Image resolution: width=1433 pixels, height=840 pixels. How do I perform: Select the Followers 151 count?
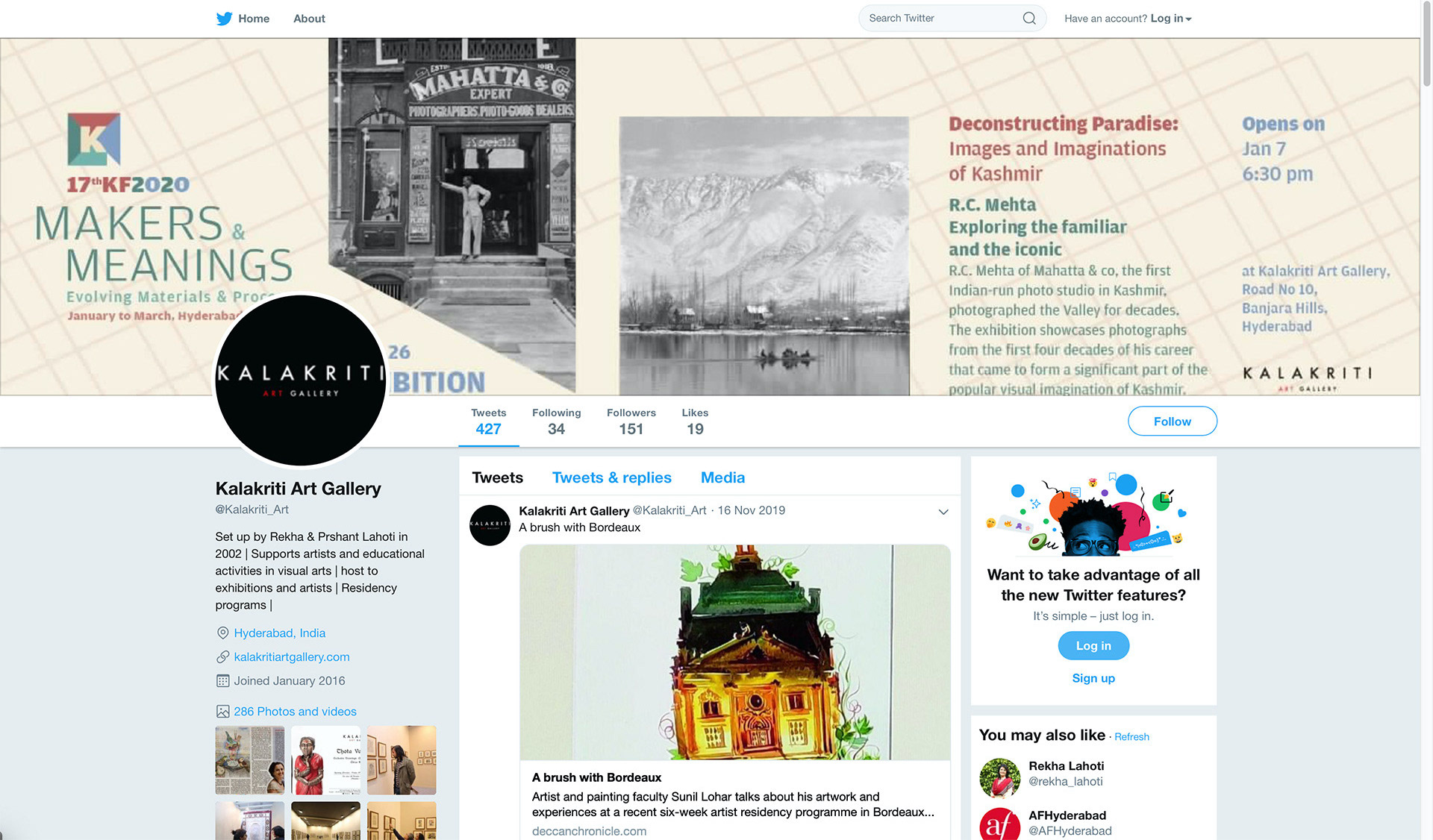click(x=631, y=421)
